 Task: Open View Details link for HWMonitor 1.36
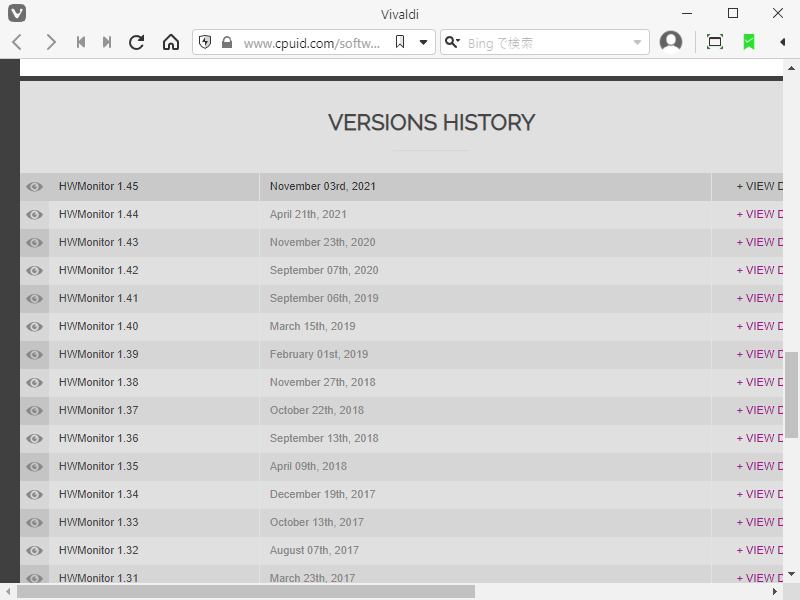tap(759, 438)
